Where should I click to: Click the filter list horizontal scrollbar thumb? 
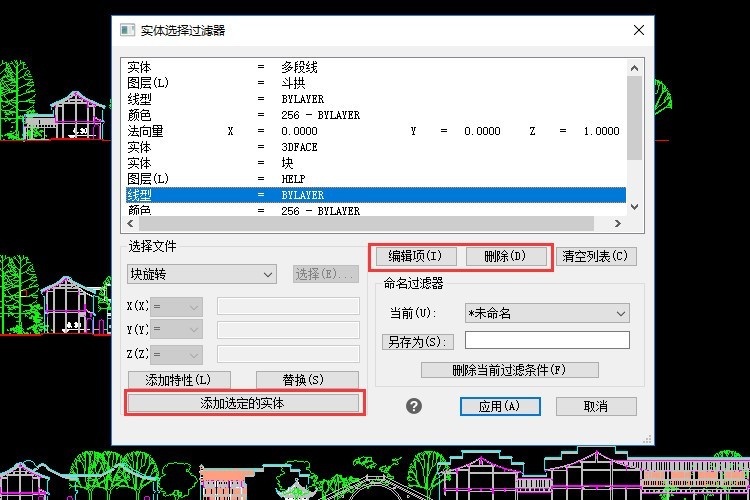click(366, 223)
